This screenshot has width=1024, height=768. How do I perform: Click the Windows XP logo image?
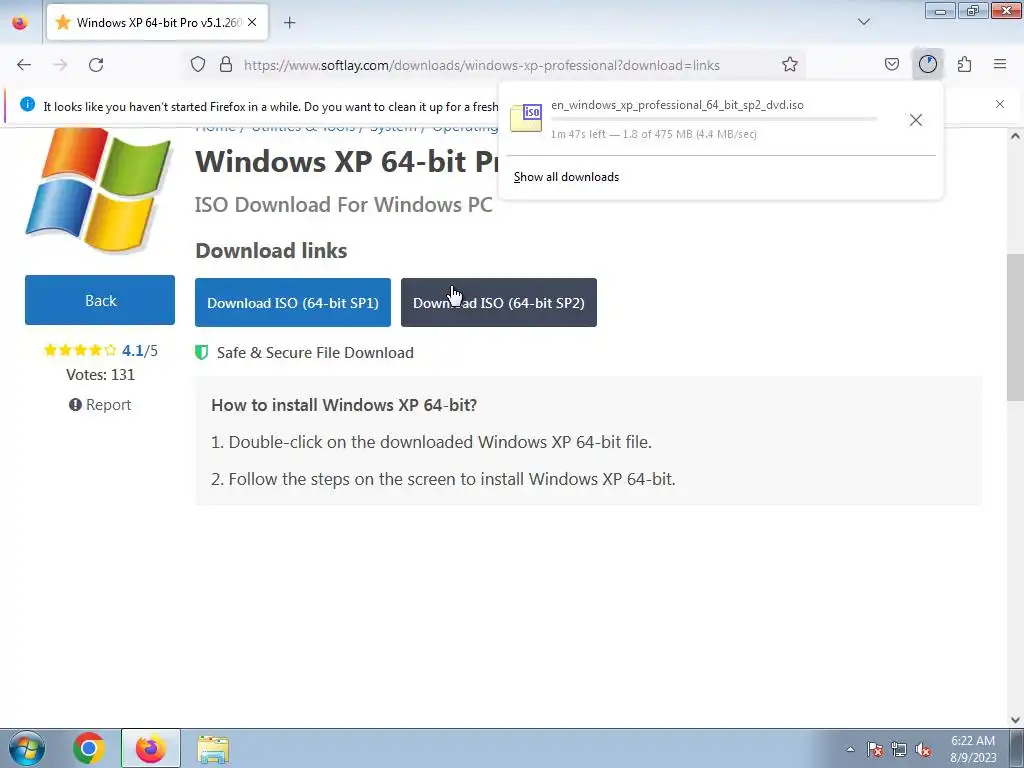tap(99, 189)
